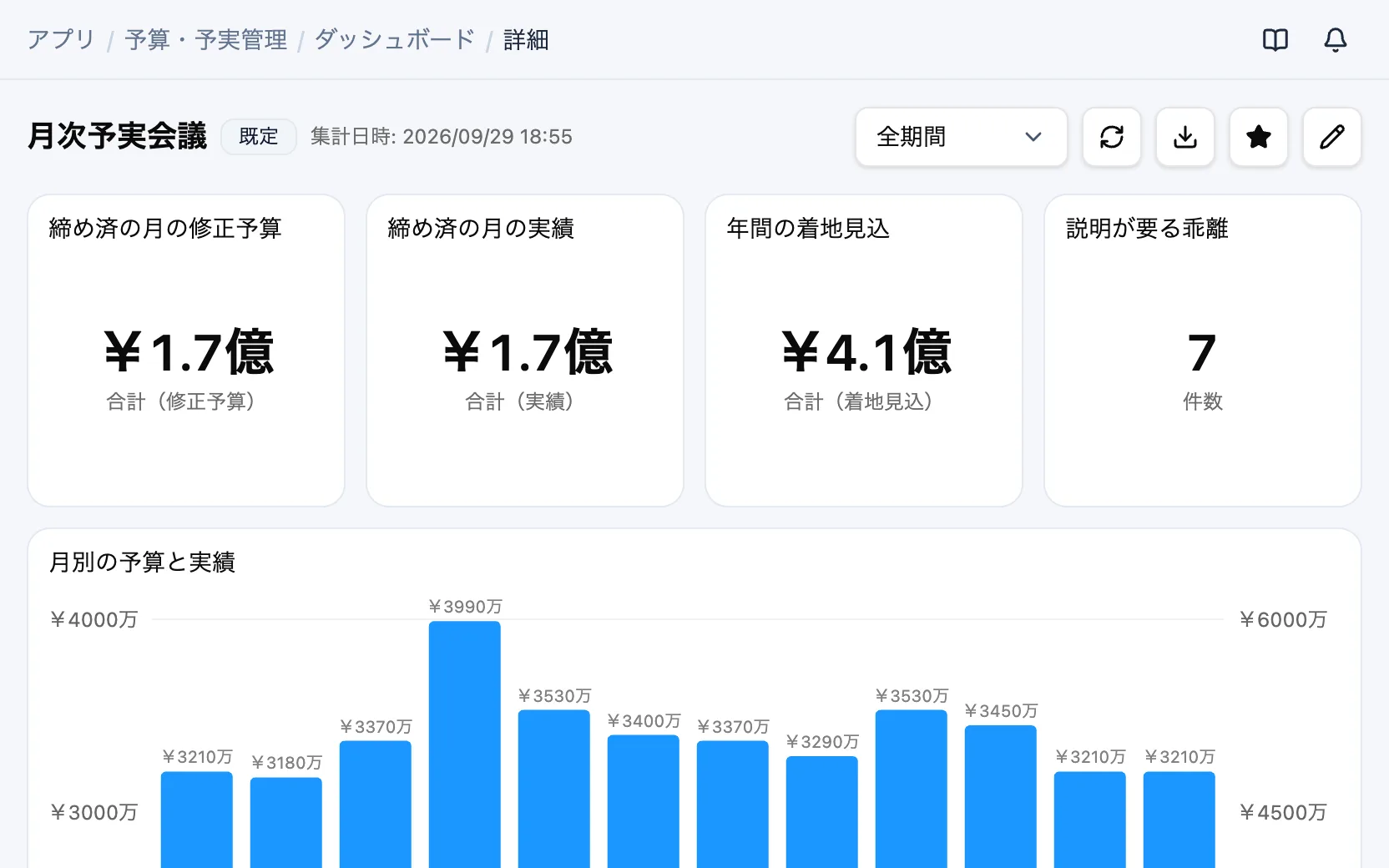Click the ¥3000万 left axis label
Image resolution: width=1389 pixels, height=868 pixels.
pyautogui.click(x=94, y=812)
